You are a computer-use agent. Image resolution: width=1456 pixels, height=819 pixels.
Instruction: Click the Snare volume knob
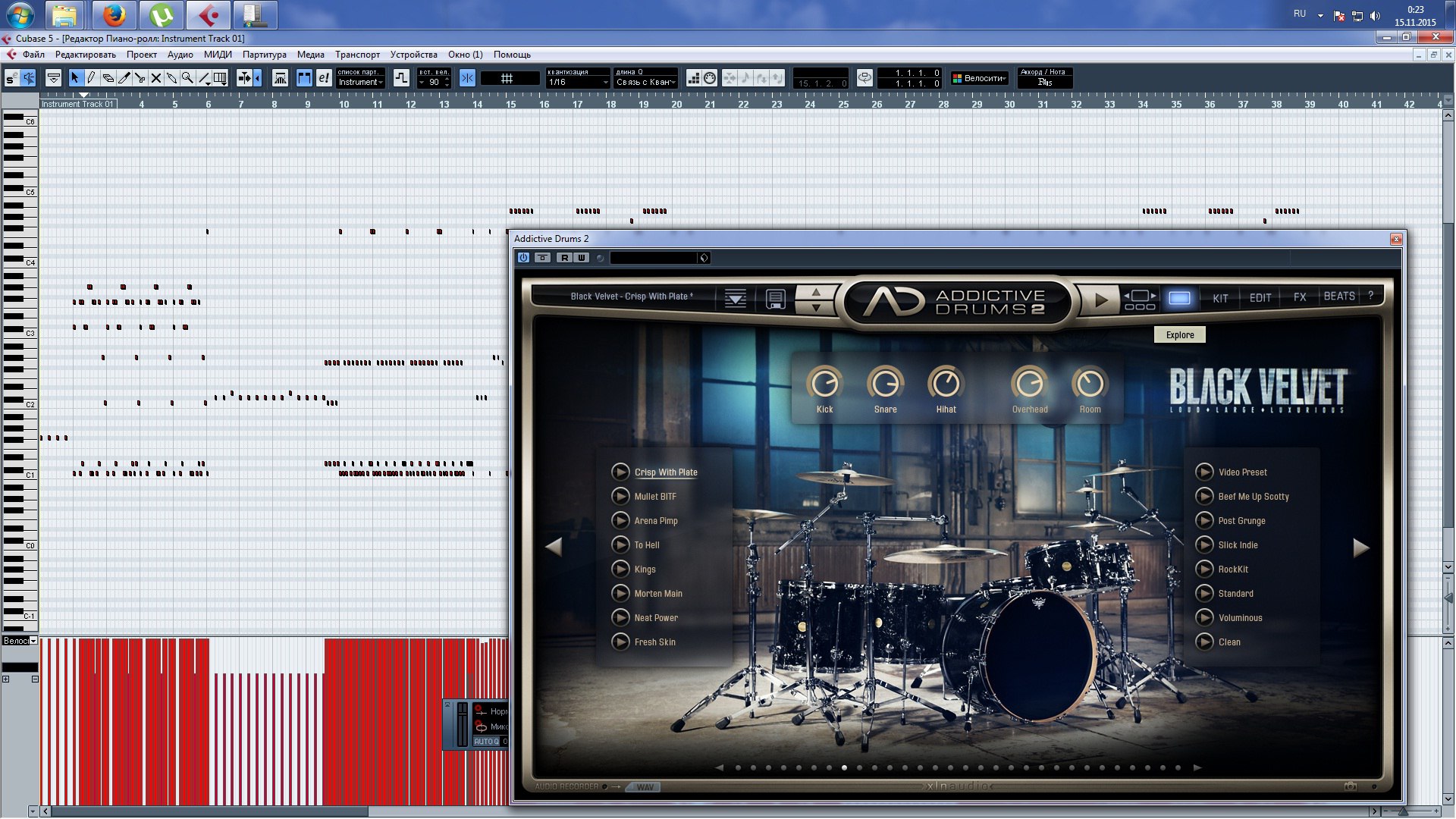tap(885, 384)
